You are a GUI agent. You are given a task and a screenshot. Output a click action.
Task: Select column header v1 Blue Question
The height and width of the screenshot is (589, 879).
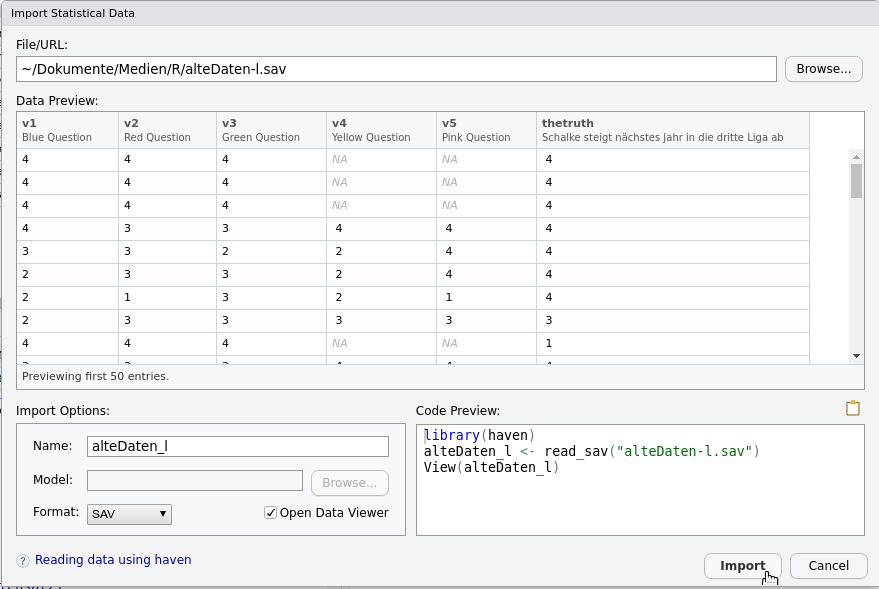67,130
